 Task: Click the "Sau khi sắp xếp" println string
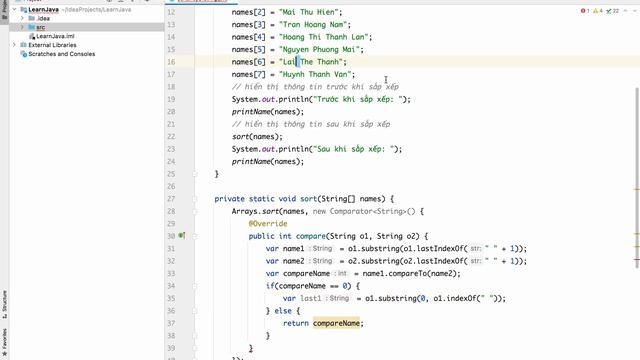[354, 149]
